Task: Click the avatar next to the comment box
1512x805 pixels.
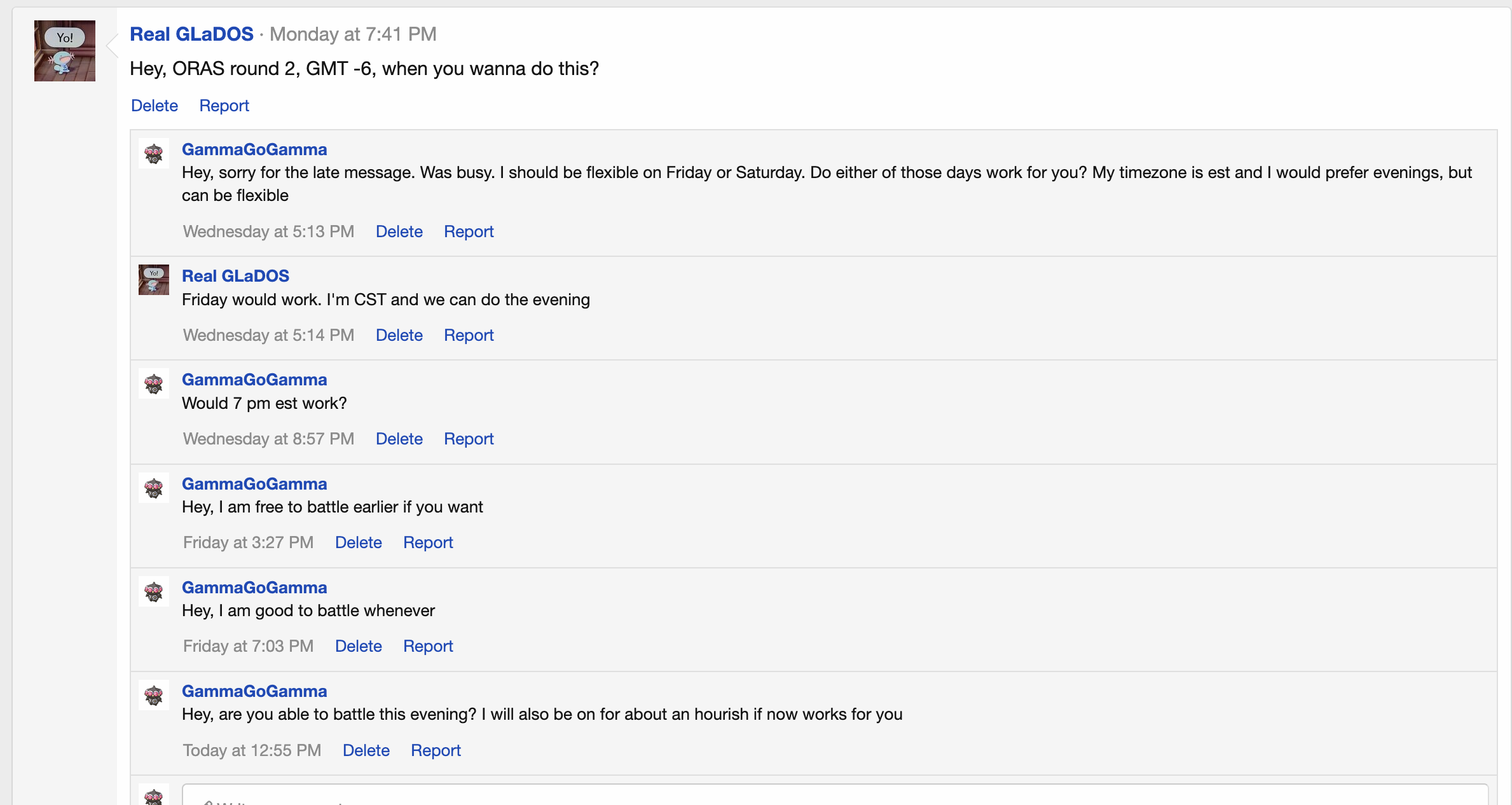Action: click(x=154, y=796)
